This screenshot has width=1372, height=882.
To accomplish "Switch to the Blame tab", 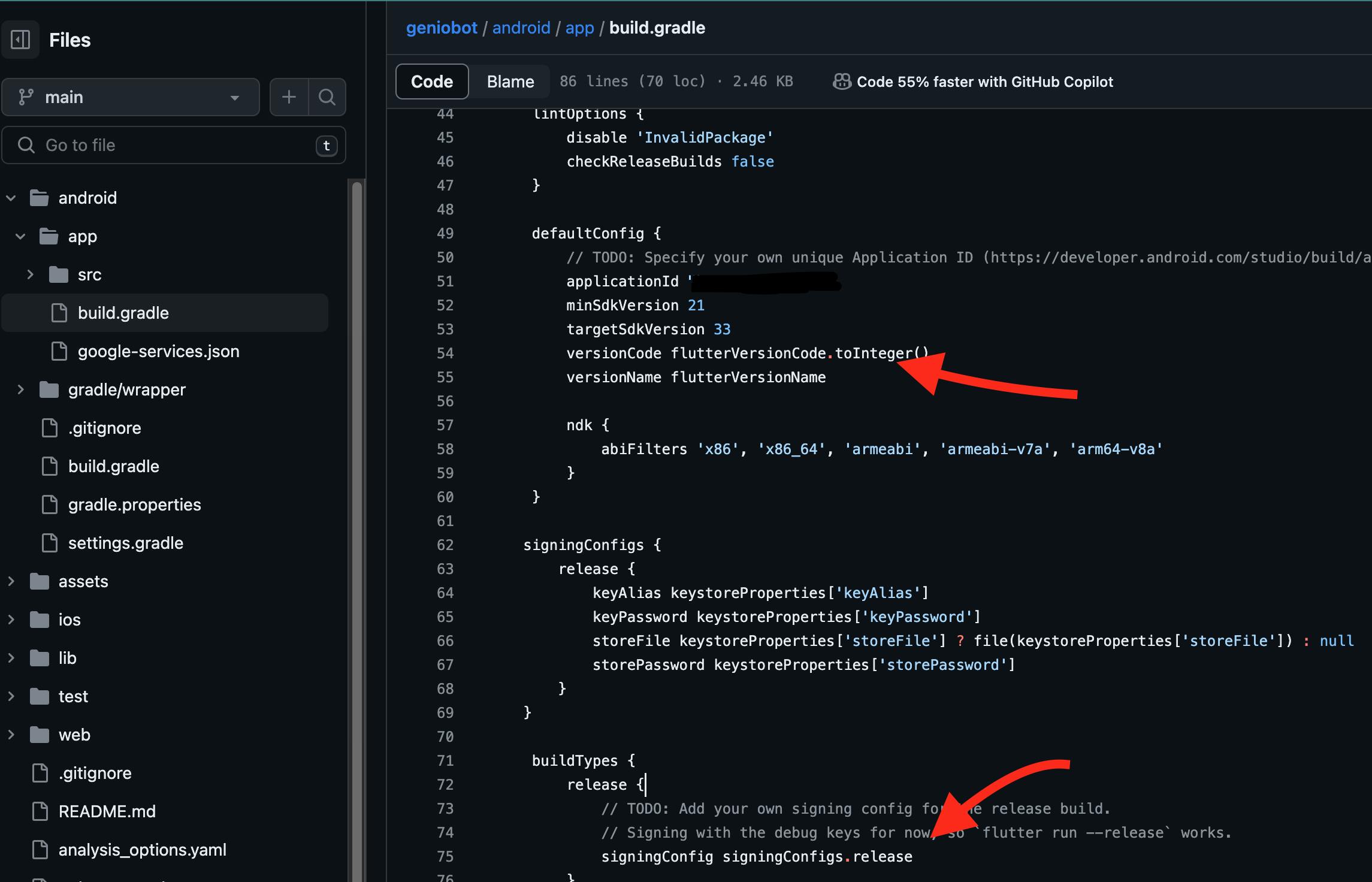I will click(x=510, y=81).
